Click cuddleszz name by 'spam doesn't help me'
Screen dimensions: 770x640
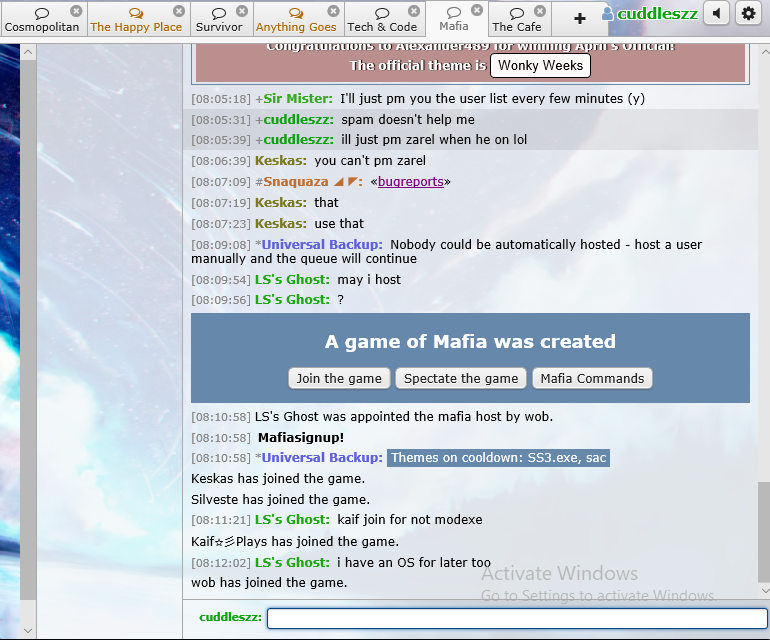click(299, 120)
